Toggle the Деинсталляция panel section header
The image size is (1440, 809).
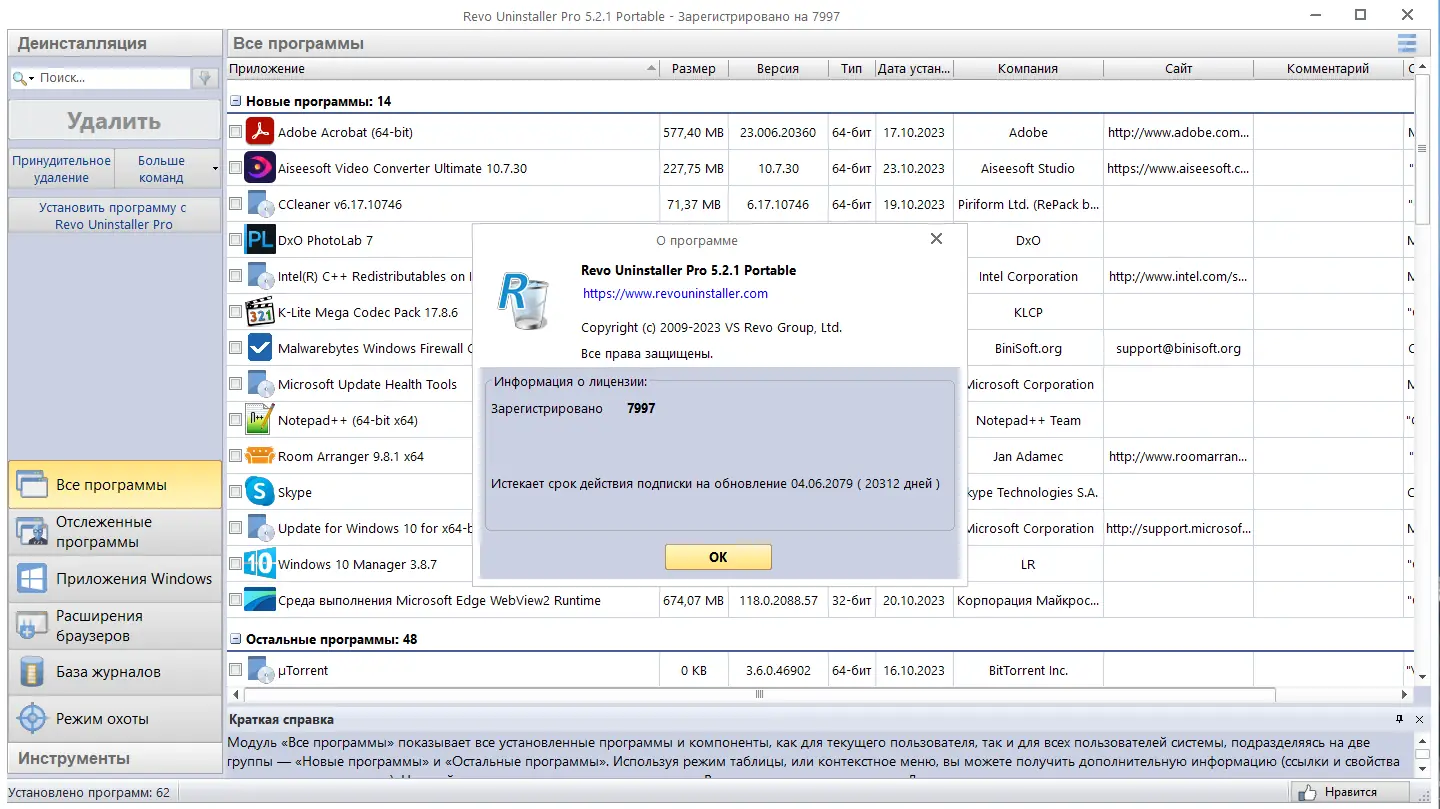pos(115,43)
